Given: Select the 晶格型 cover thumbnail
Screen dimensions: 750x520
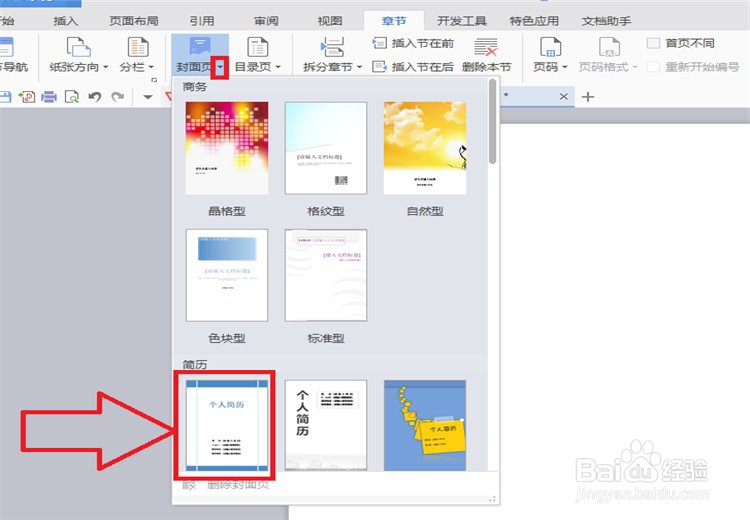Looking at the screenshot, I should [227, 148].
